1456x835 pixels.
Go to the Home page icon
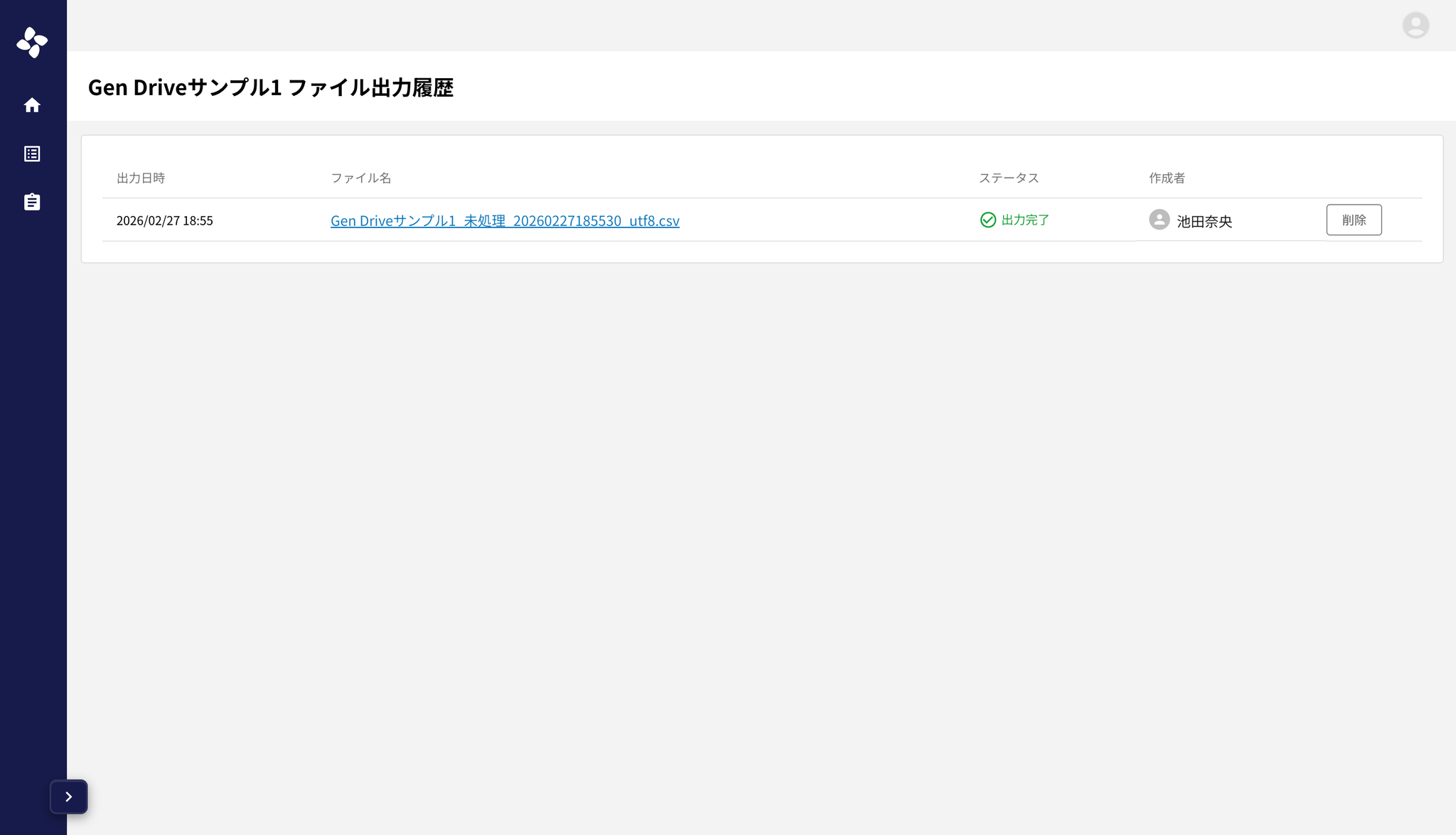pyautogui.click(x=32, y=105)
